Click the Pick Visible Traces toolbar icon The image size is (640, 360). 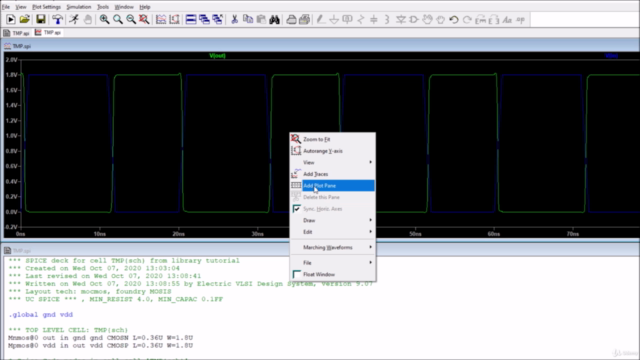161,19
